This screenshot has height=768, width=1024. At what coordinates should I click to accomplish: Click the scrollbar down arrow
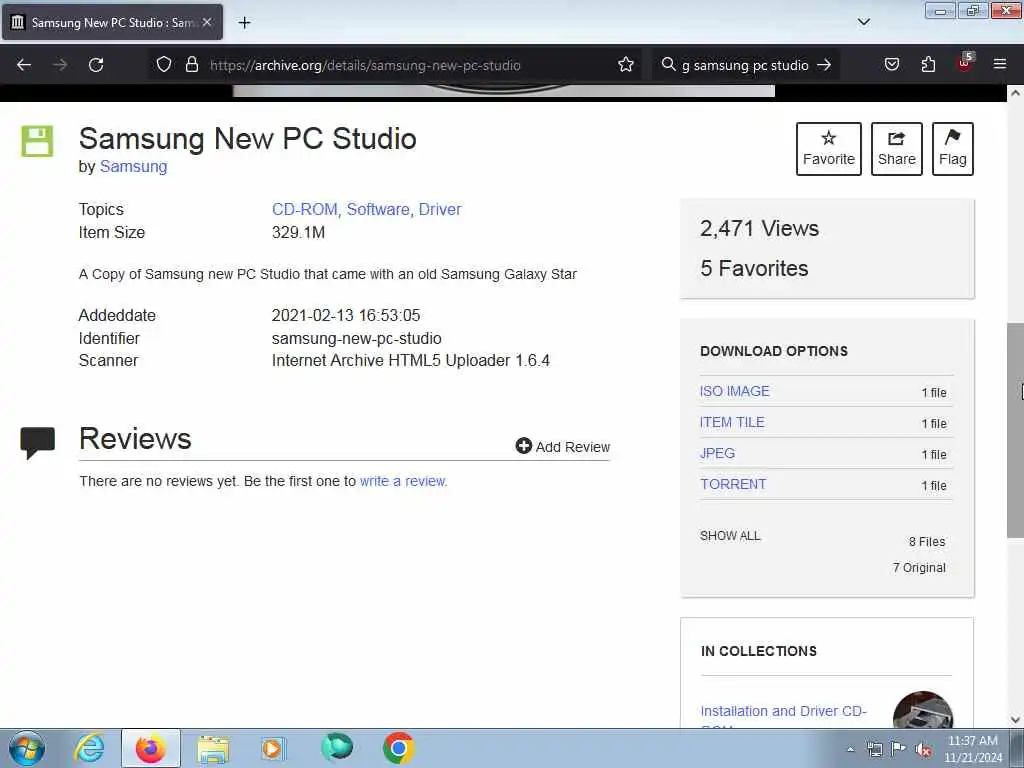tap(1015, 720)
